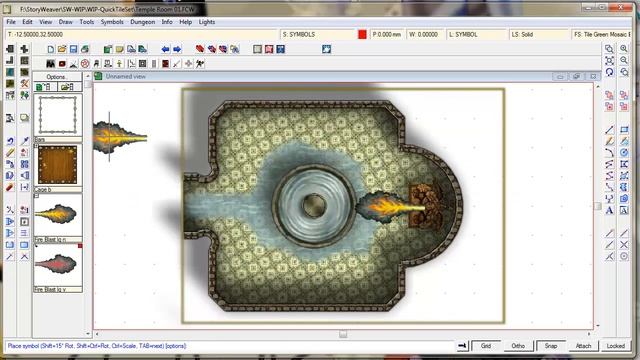
Task: Open the File menu
Action: tap(11, 22)
